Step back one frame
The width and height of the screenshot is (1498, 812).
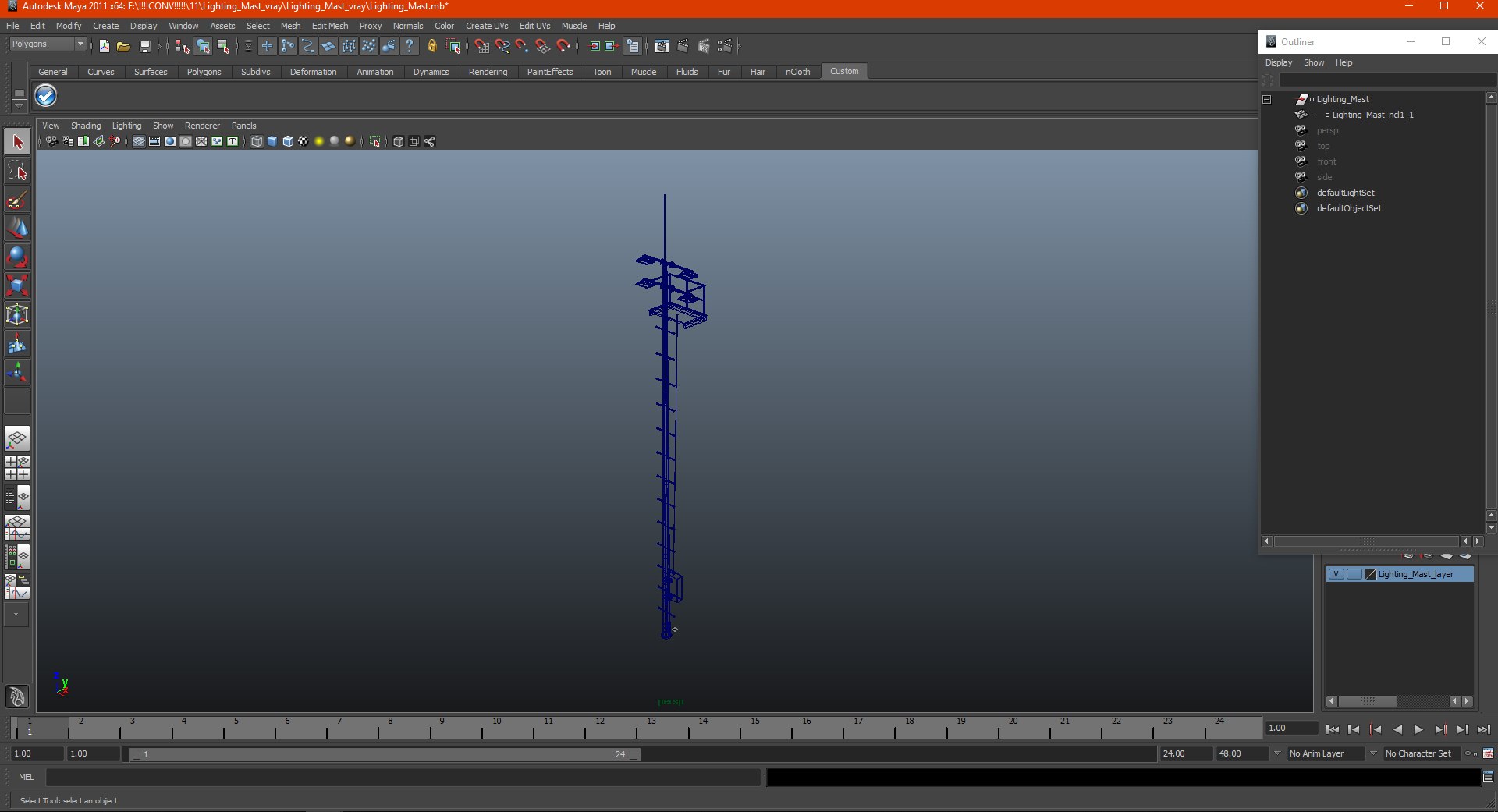(x=1354, y=729)
